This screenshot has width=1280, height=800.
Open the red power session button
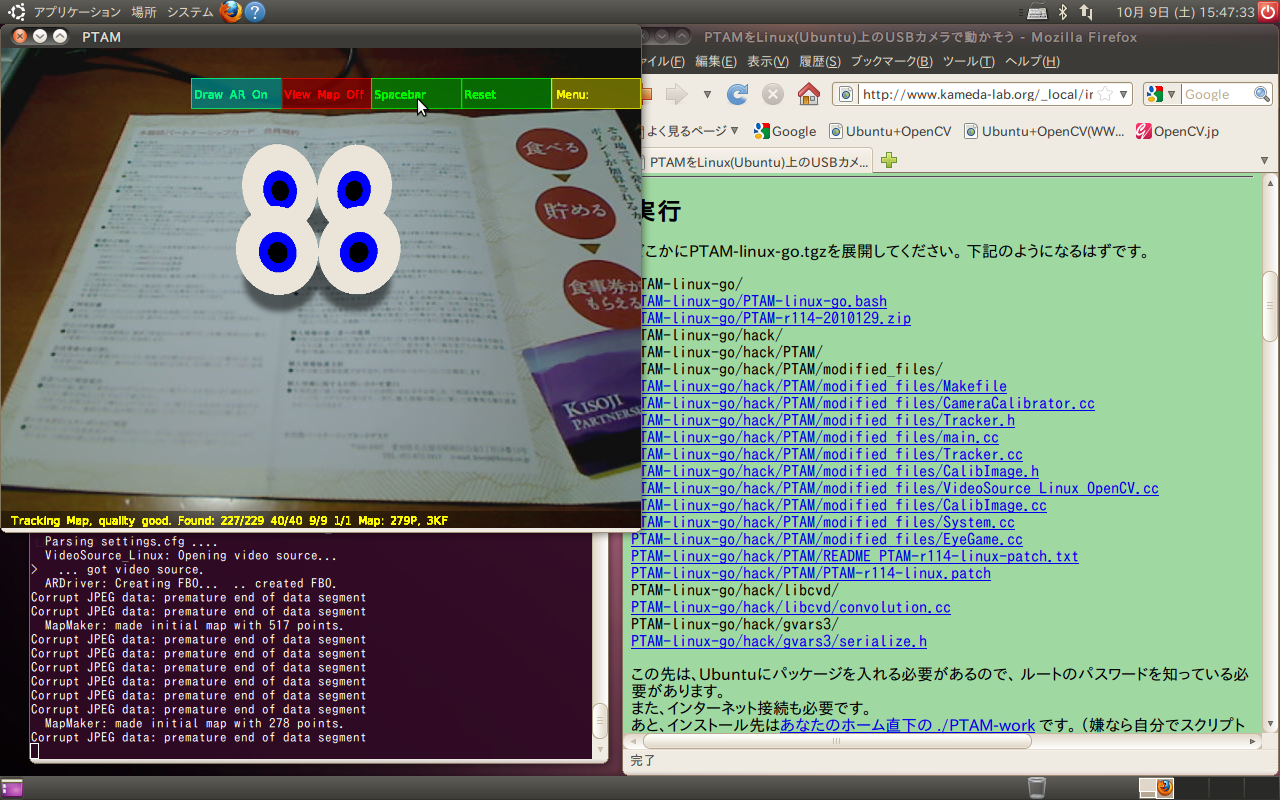pyautogui.click(x=1268, y=12)
